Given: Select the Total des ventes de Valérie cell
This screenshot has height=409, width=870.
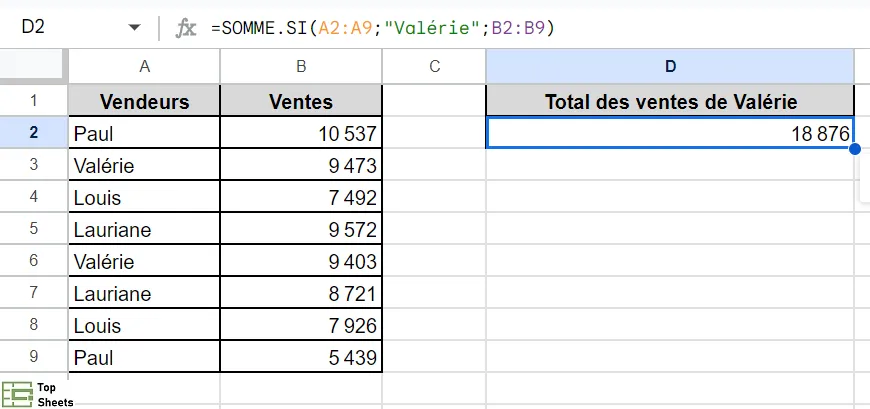Looking at the screenshot, I should click(670, 101).
